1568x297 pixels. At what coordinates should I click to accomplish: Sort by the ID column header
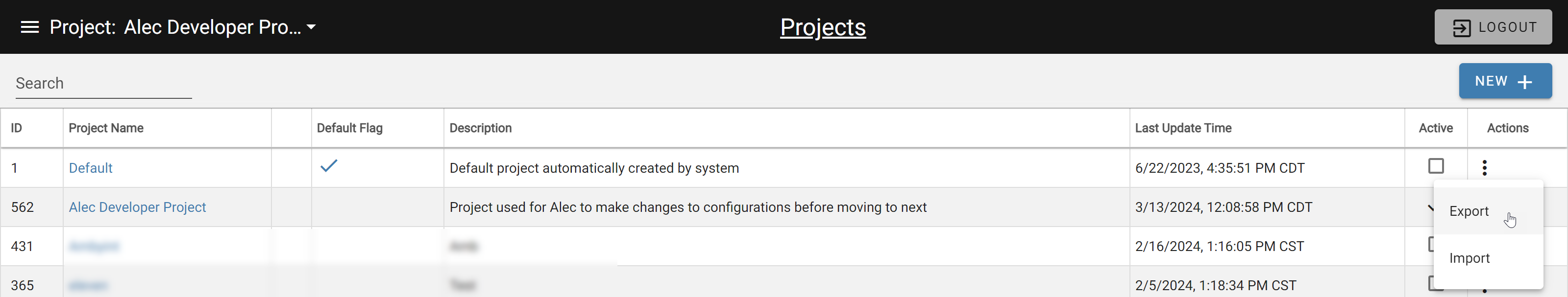click(17, 128)
